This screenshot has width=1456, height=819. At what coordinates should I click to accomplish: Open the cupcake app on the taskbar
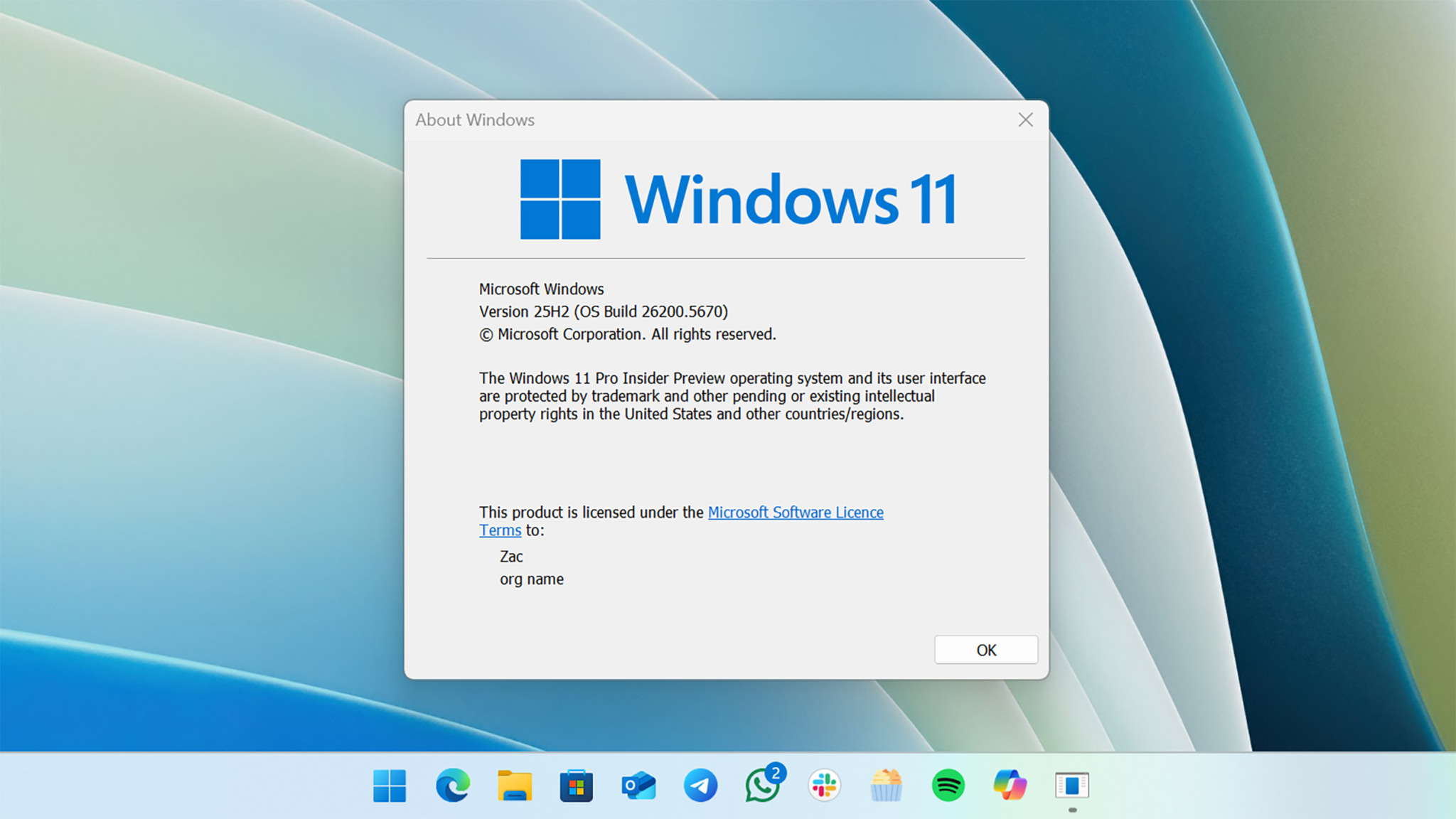(886, 786)
